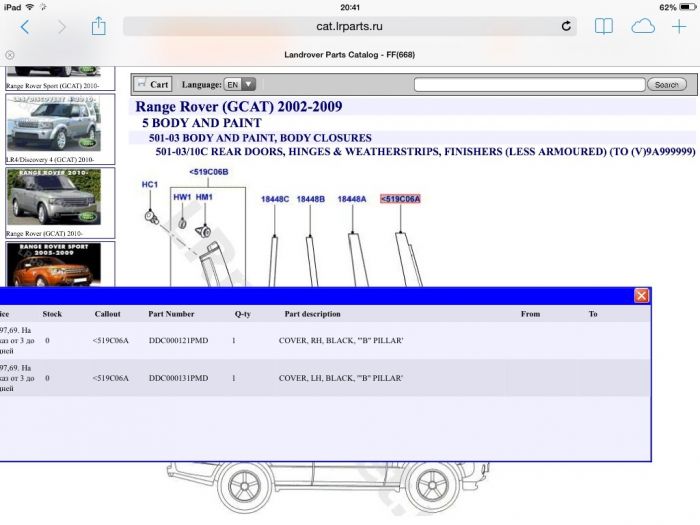700x525 pixels.
Task: Open 501-03 BODY CLOSURES section link
Action: tap(260, 138)
